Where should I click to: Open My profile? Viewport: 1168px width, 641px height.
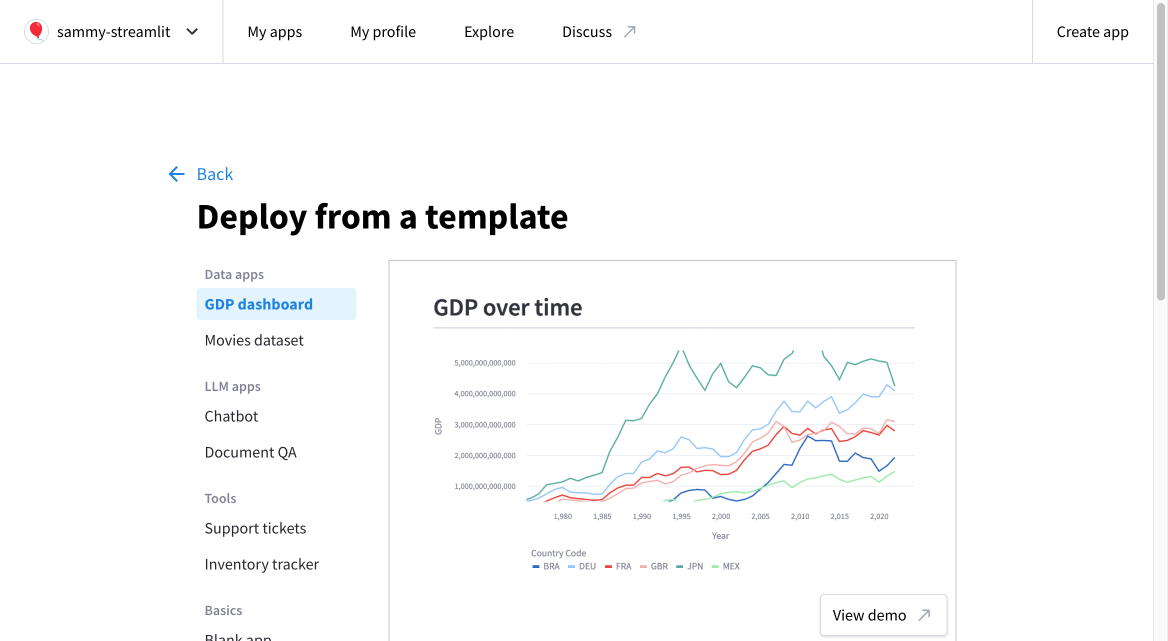pos(383,31)
